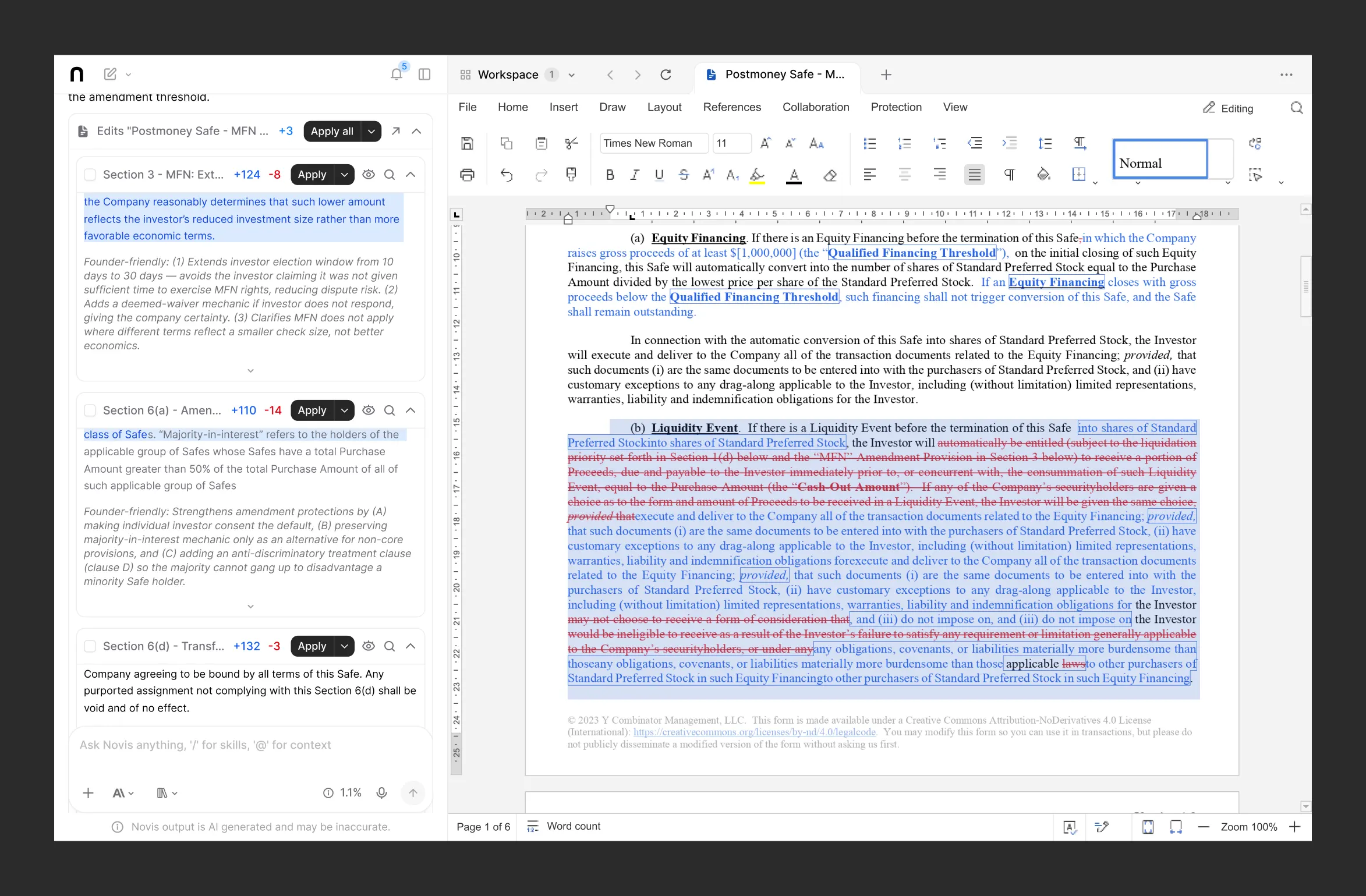
Task: Insert a numbered list
Action: [x=904, y=143]
